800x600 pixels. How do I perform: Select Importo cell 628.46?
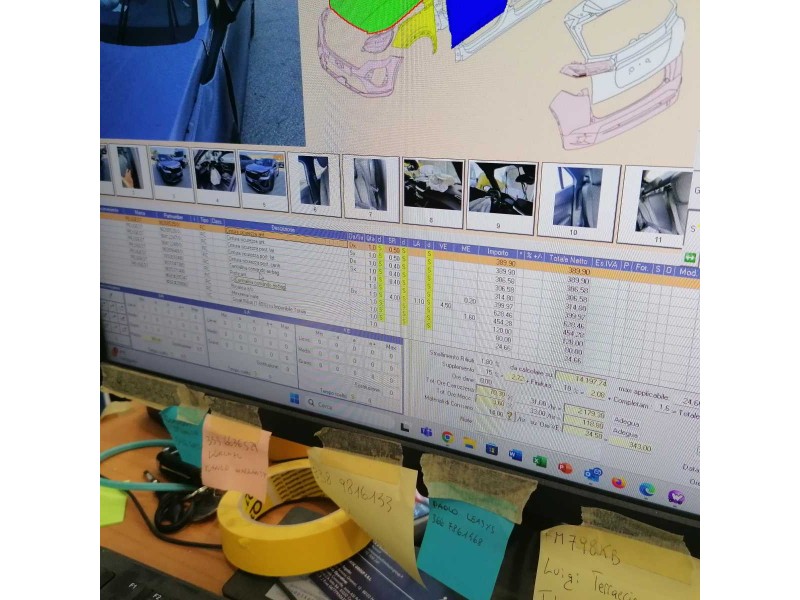point(503,314)
